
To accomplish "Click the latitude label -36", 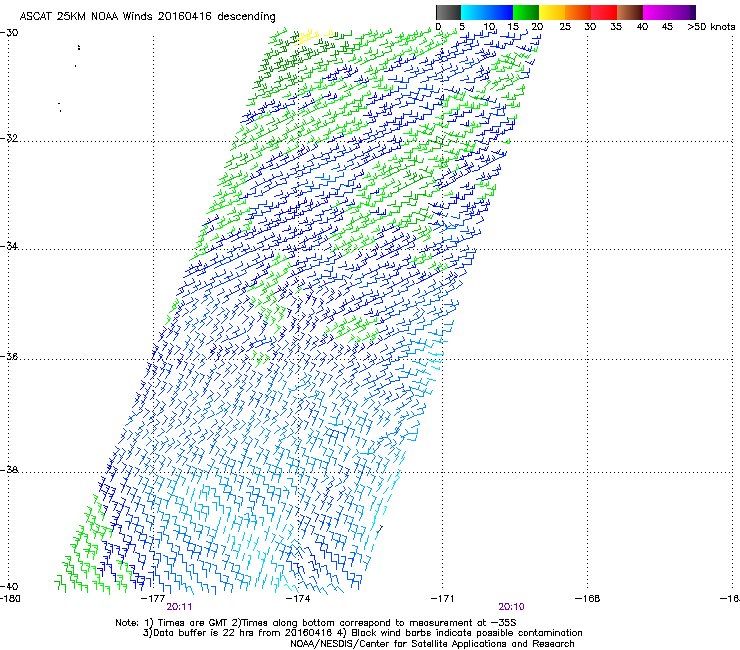I will point(9,356).
